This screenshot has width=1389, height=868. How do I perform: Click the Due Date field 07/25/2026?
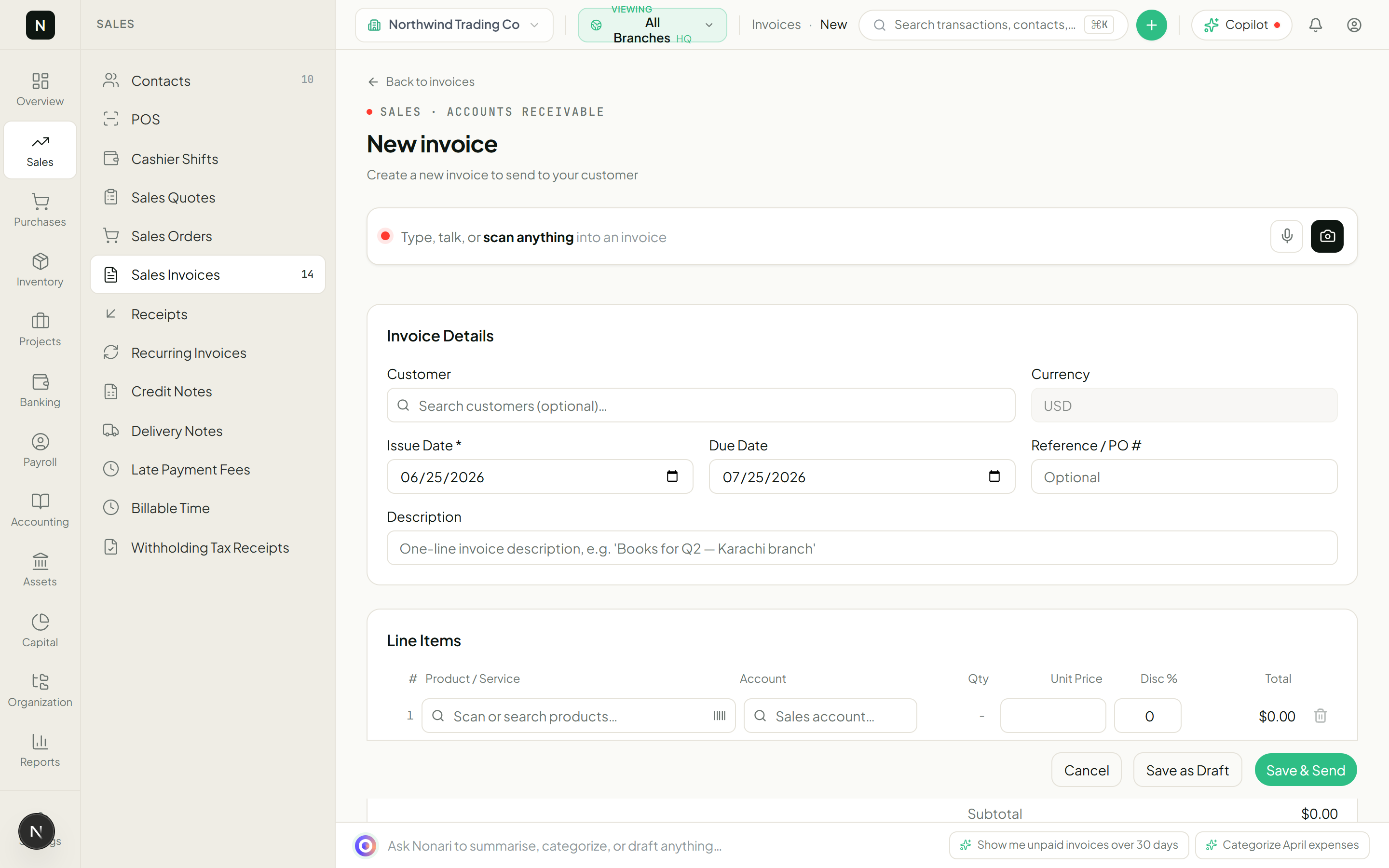pos(861,476)
